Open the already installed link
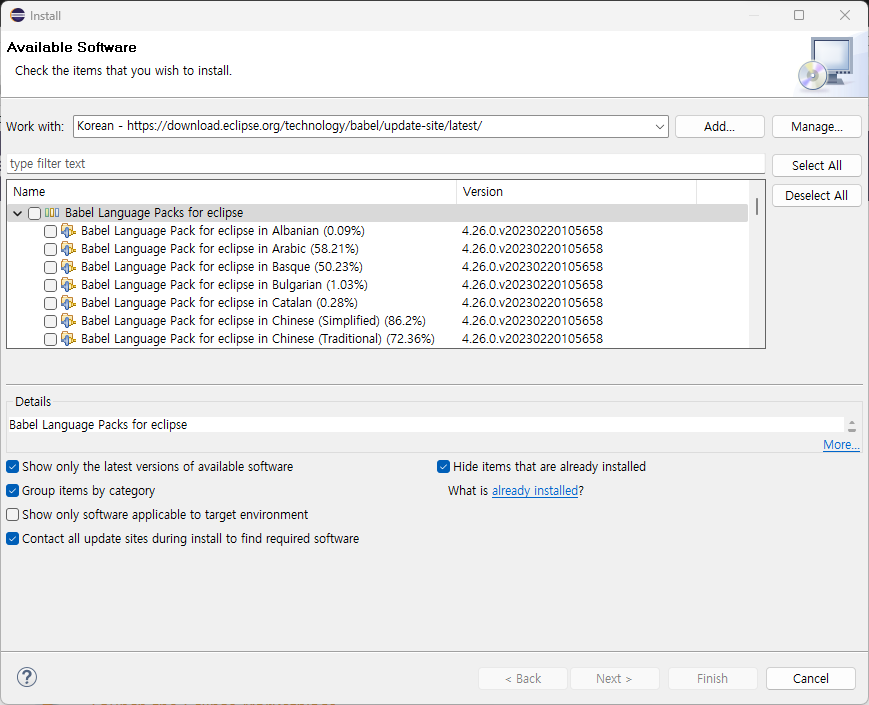This screenshot has height=705, width=869. pos(535,491)
